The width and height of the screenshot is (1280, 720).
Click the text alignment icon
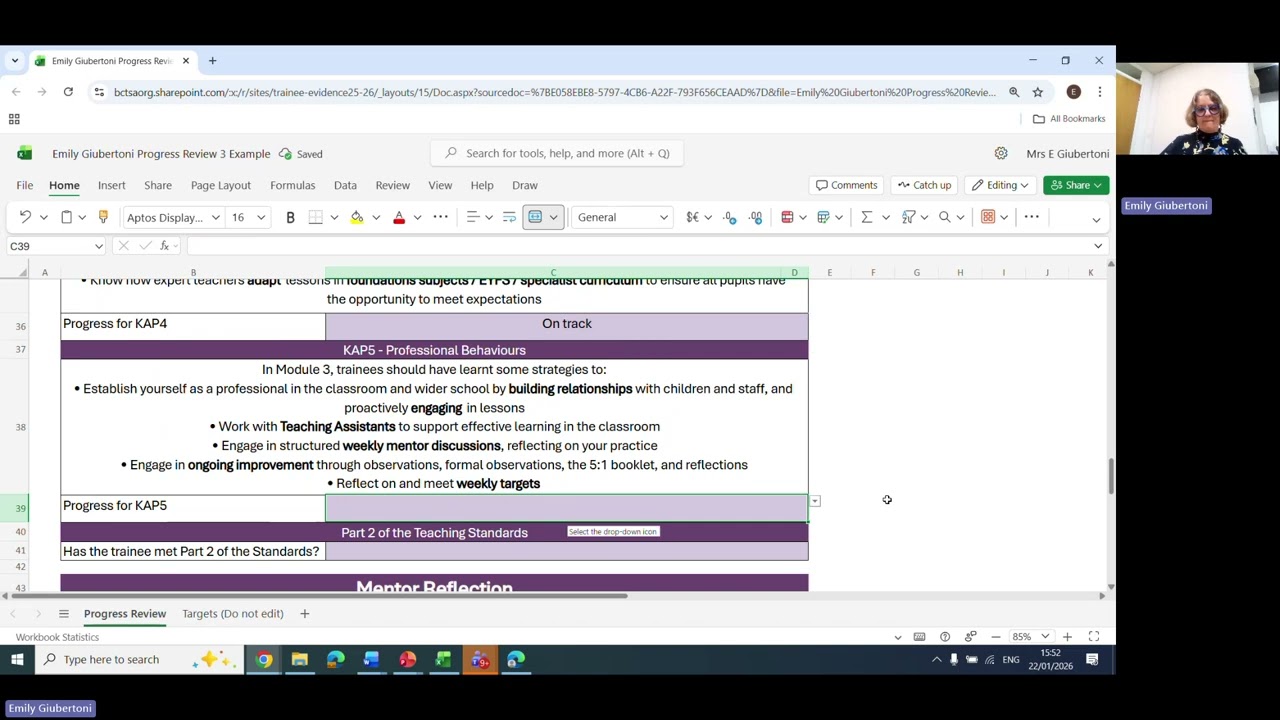[473, 217]
